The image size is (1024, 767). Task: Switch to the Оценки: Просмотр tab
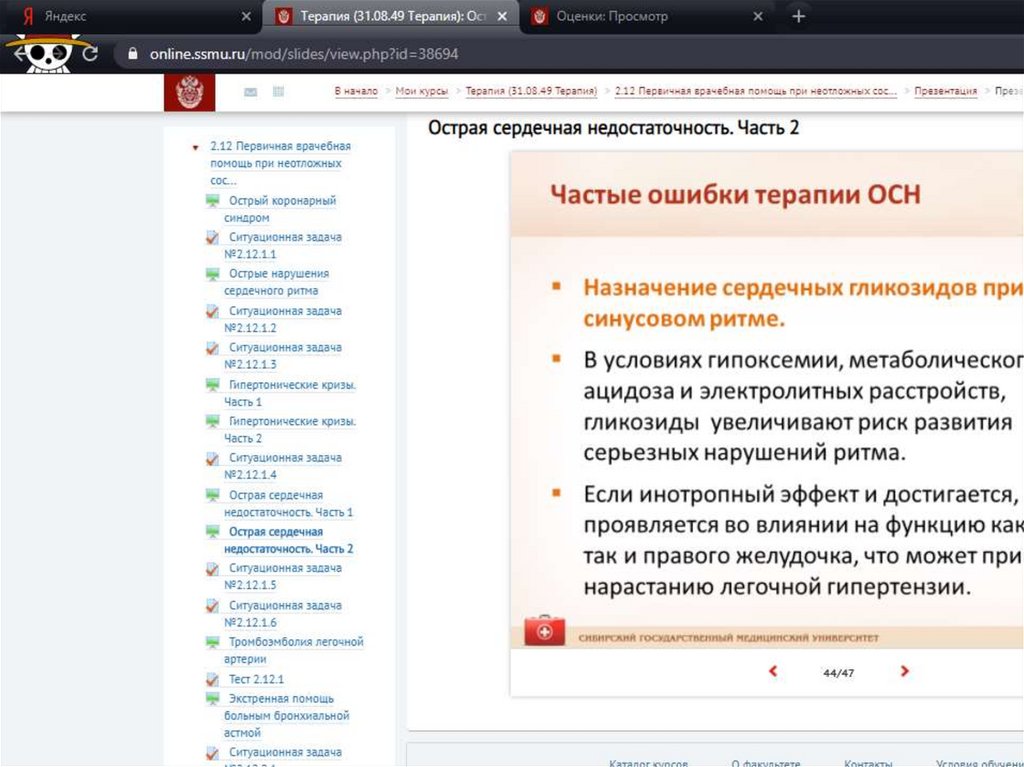click(x=647, y=16)
